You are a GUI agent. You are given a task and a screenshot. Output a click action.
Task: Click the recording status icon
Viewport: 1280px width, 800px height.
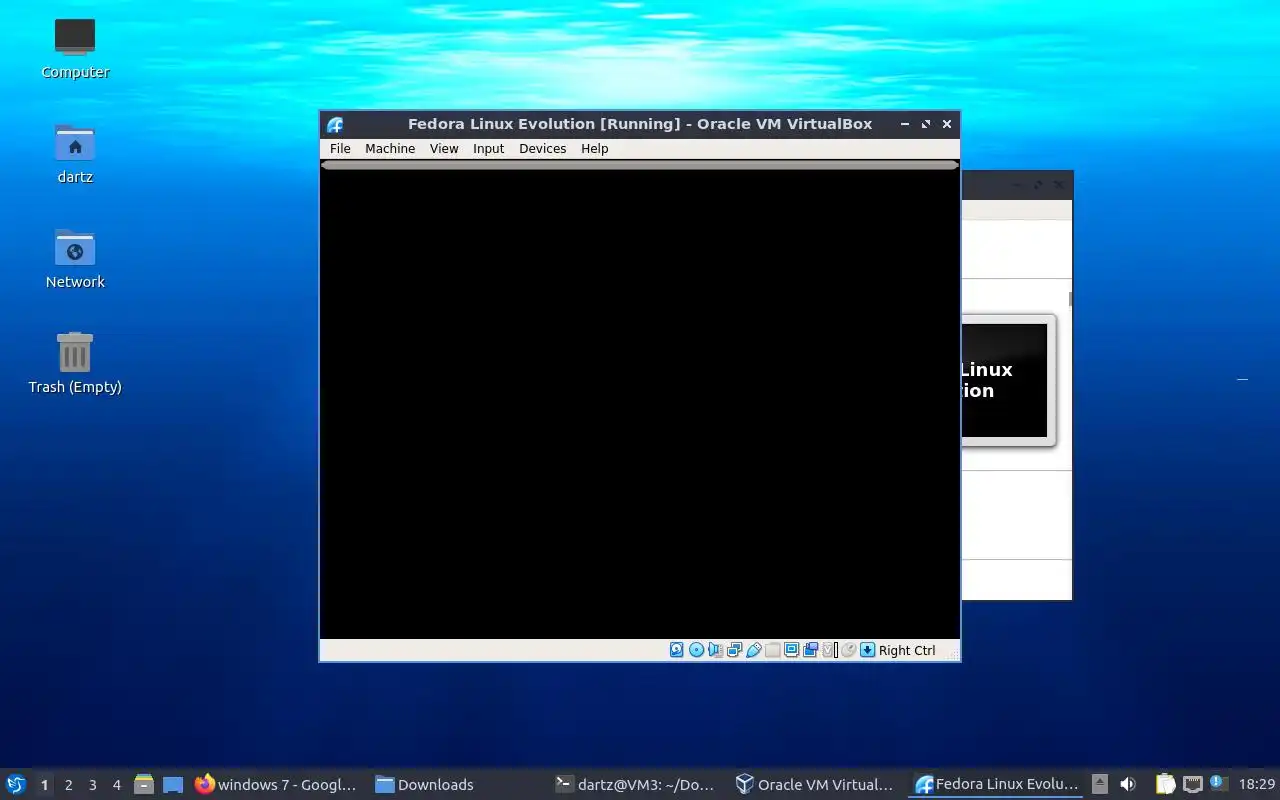(x=811, y=650)
